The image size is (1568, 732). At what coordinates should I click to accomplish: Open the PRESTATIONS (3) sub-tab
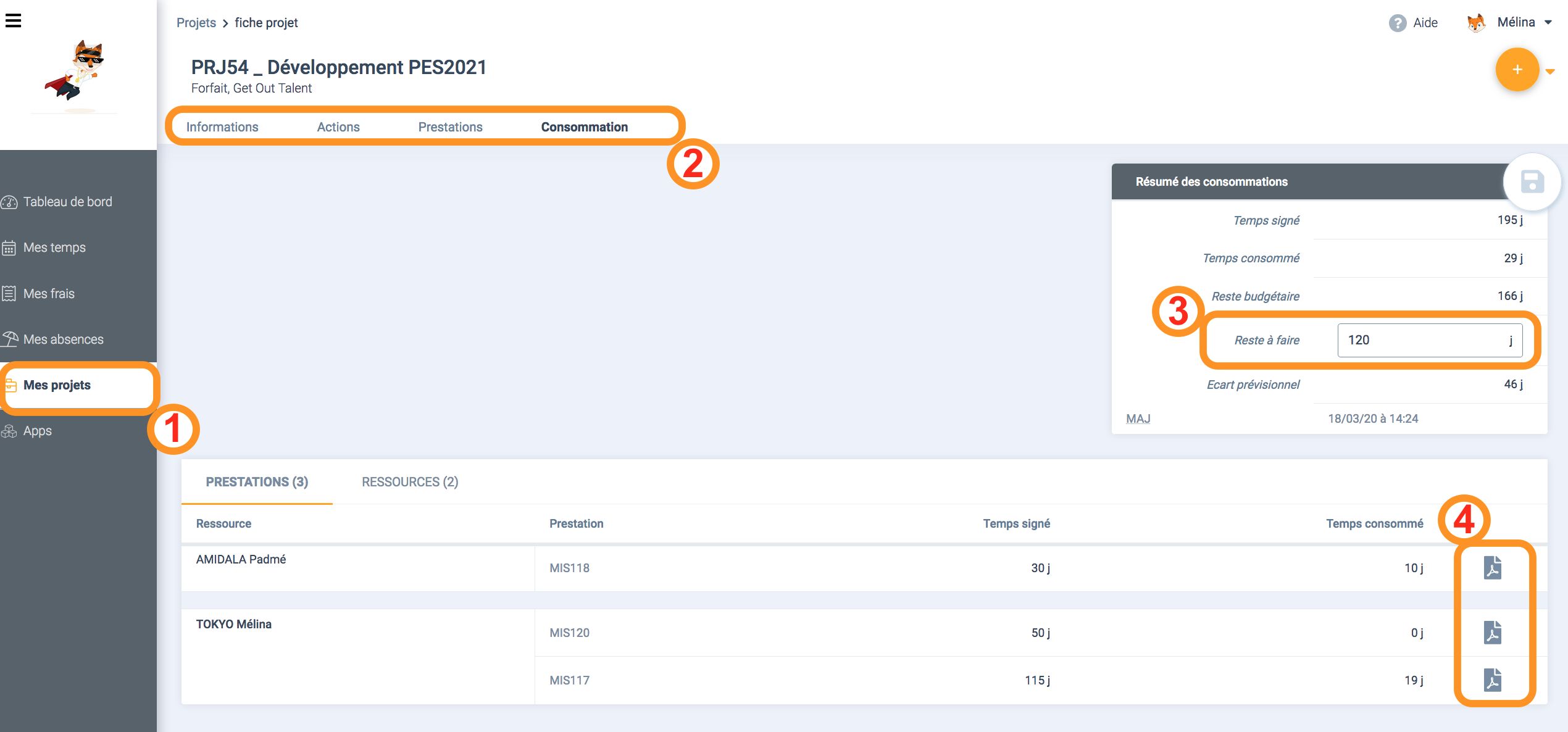(257, 482)
